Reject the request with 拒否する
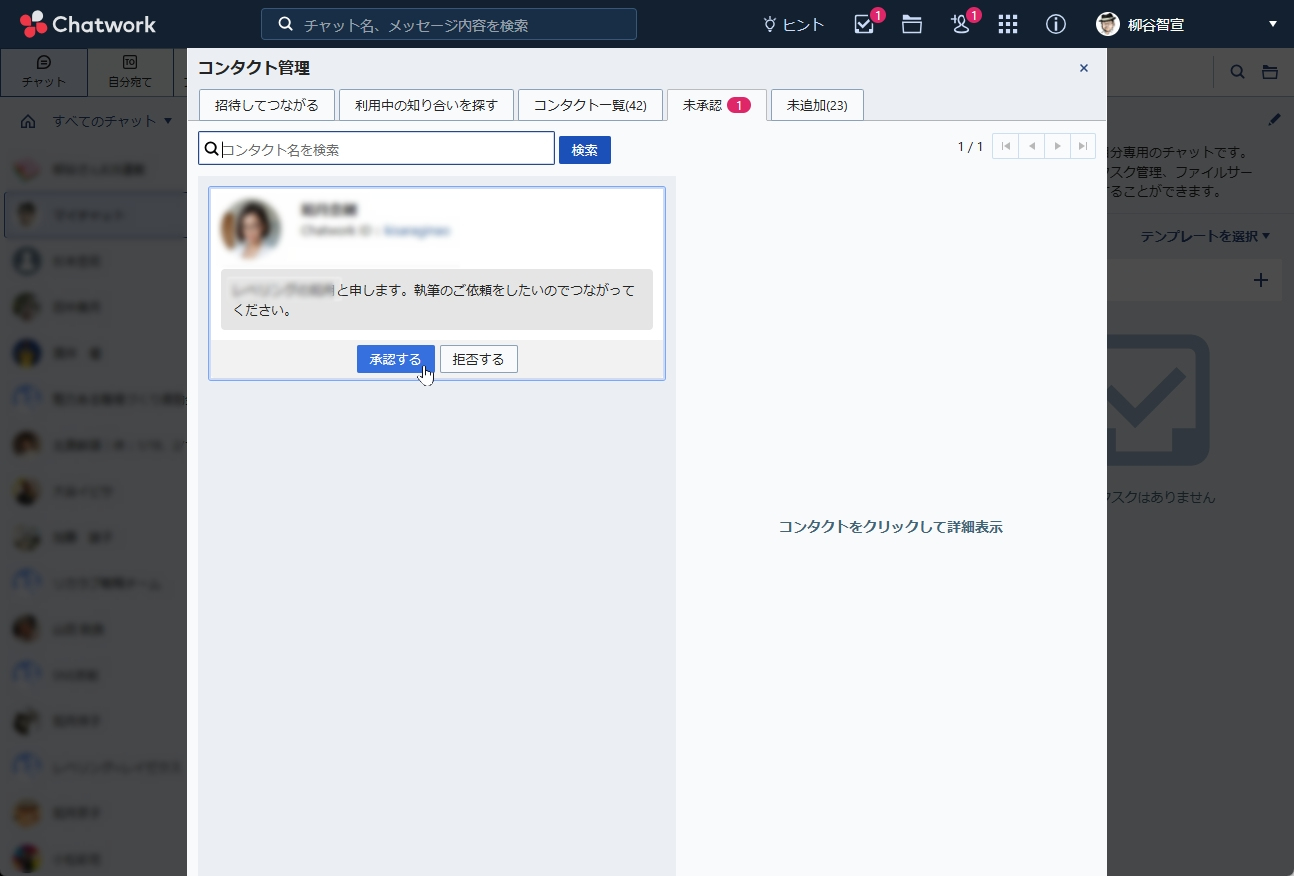 click(x=478, y=359)
